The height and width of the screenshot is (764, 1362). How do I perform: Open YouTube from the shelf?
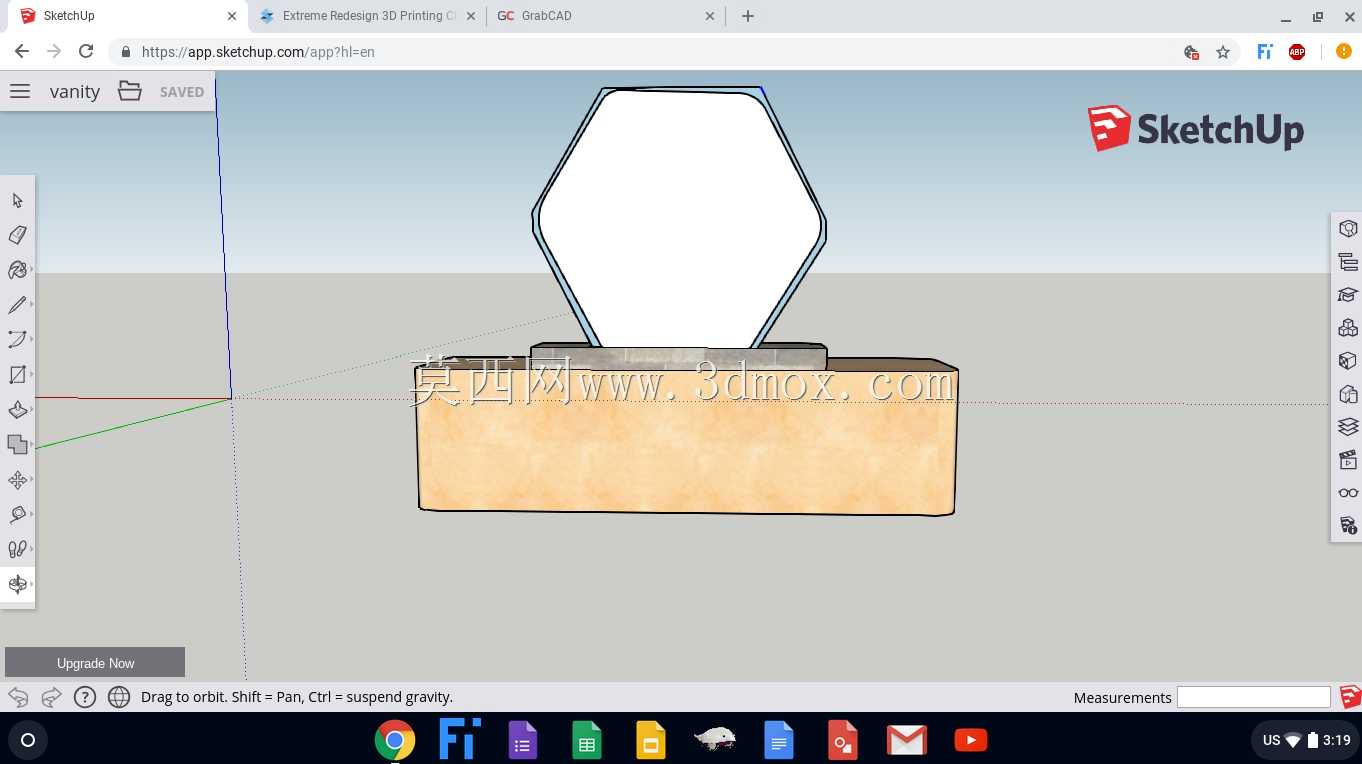click(971, 740)
